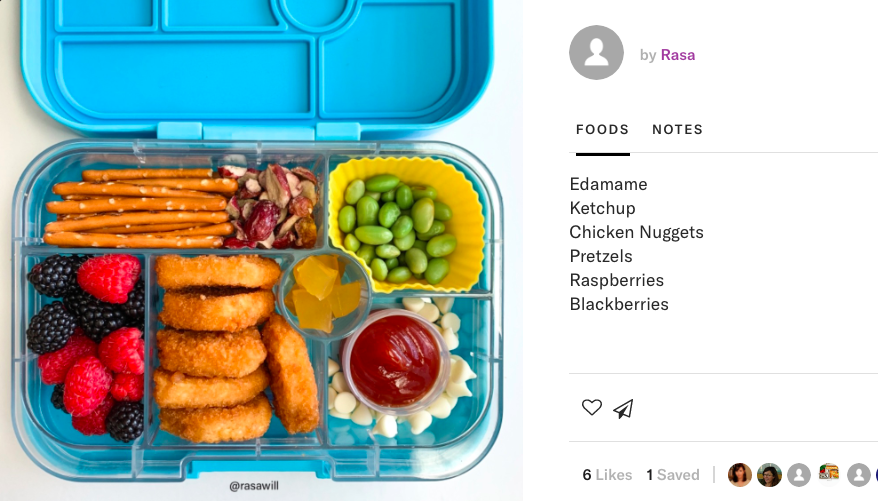View the 1 Saved count
Viewport: 878px width, 501px height.
[672, 475]
